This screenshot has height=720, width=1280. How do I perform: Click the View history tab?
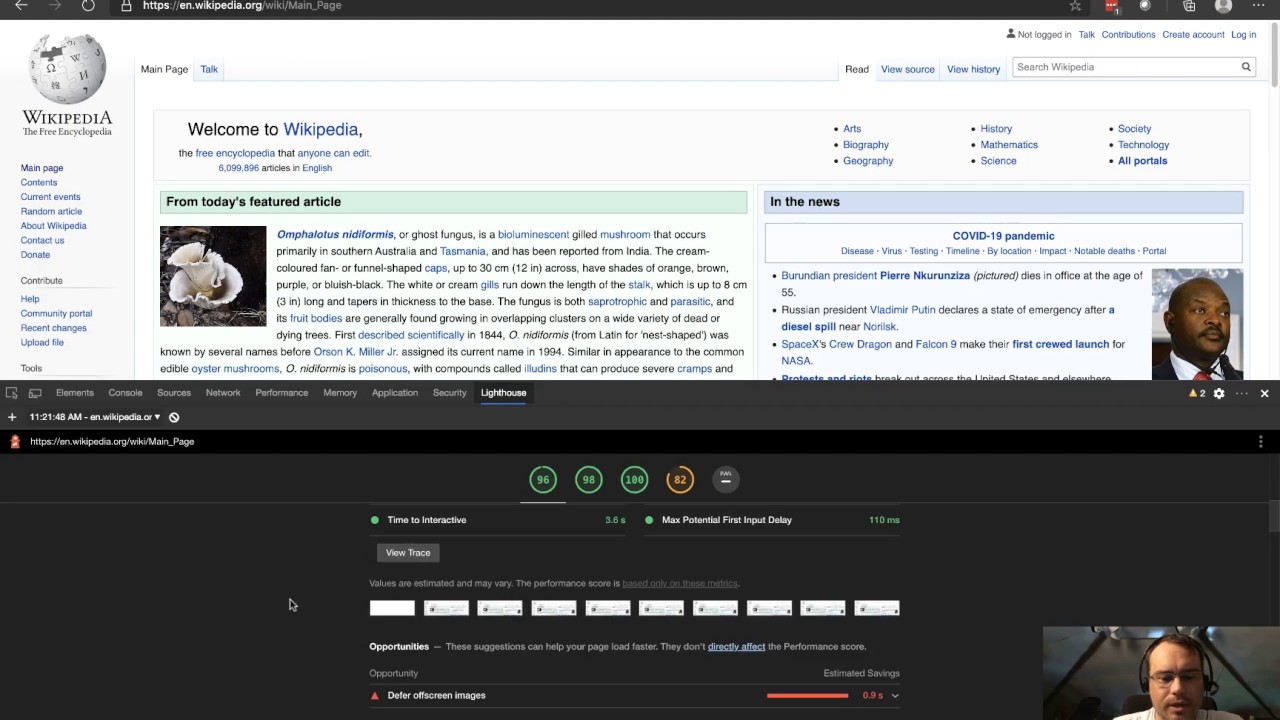[974, 69]
